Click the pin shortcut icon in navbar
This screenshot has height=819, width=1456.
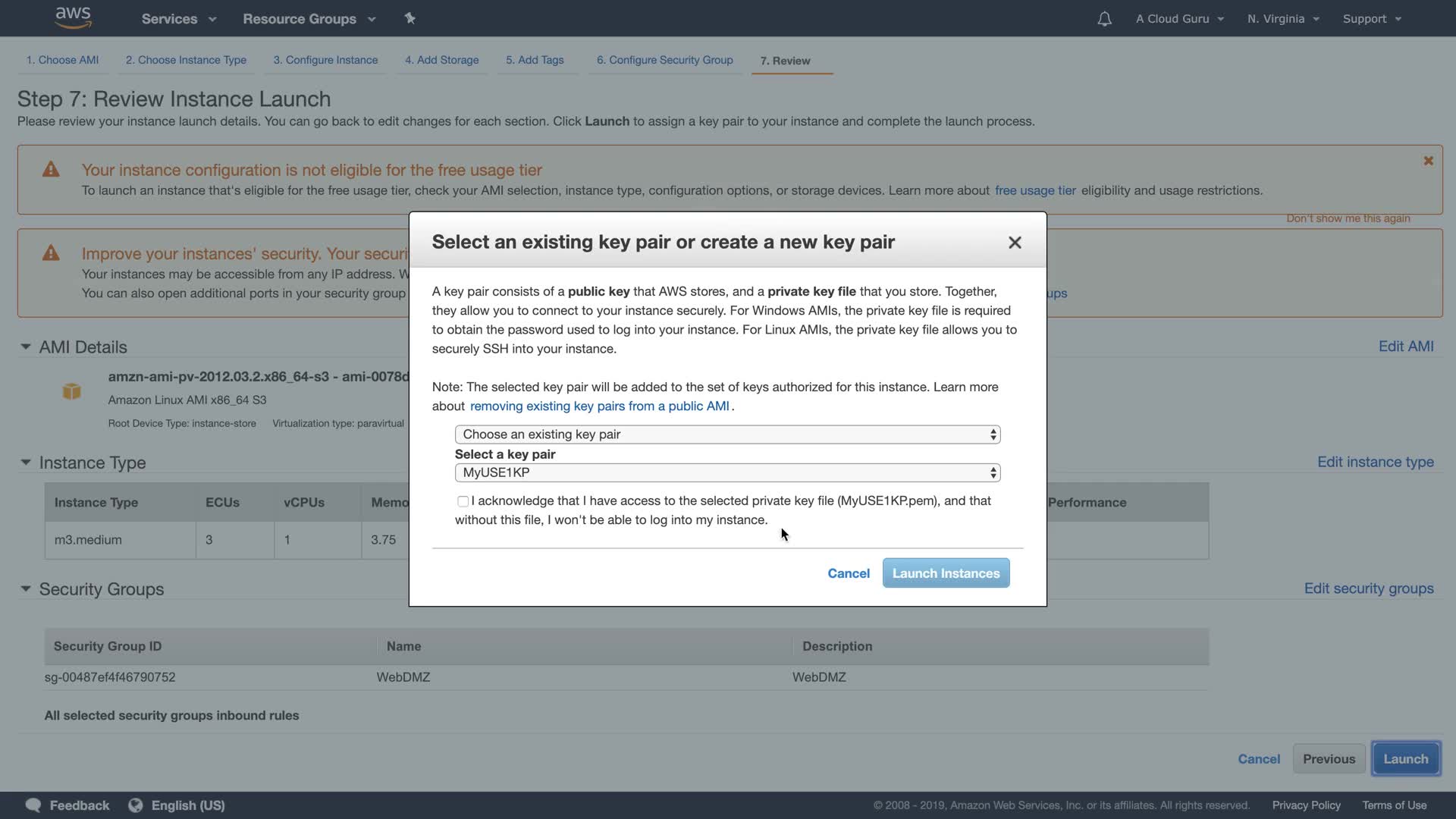pos(409,18)
